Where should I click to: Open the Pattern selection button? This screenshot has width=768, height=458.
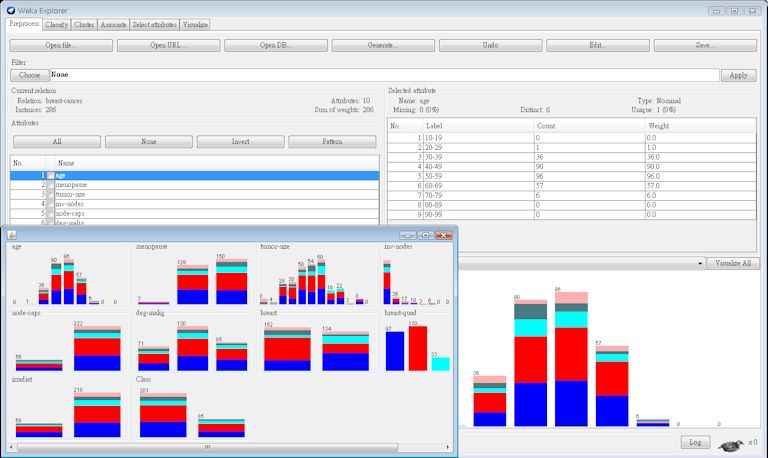click(x=332, y=142)
